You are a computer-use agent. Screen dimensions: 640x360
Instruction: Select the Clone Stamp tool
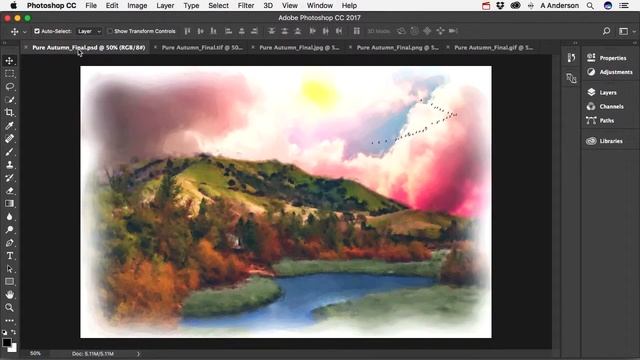9,165
